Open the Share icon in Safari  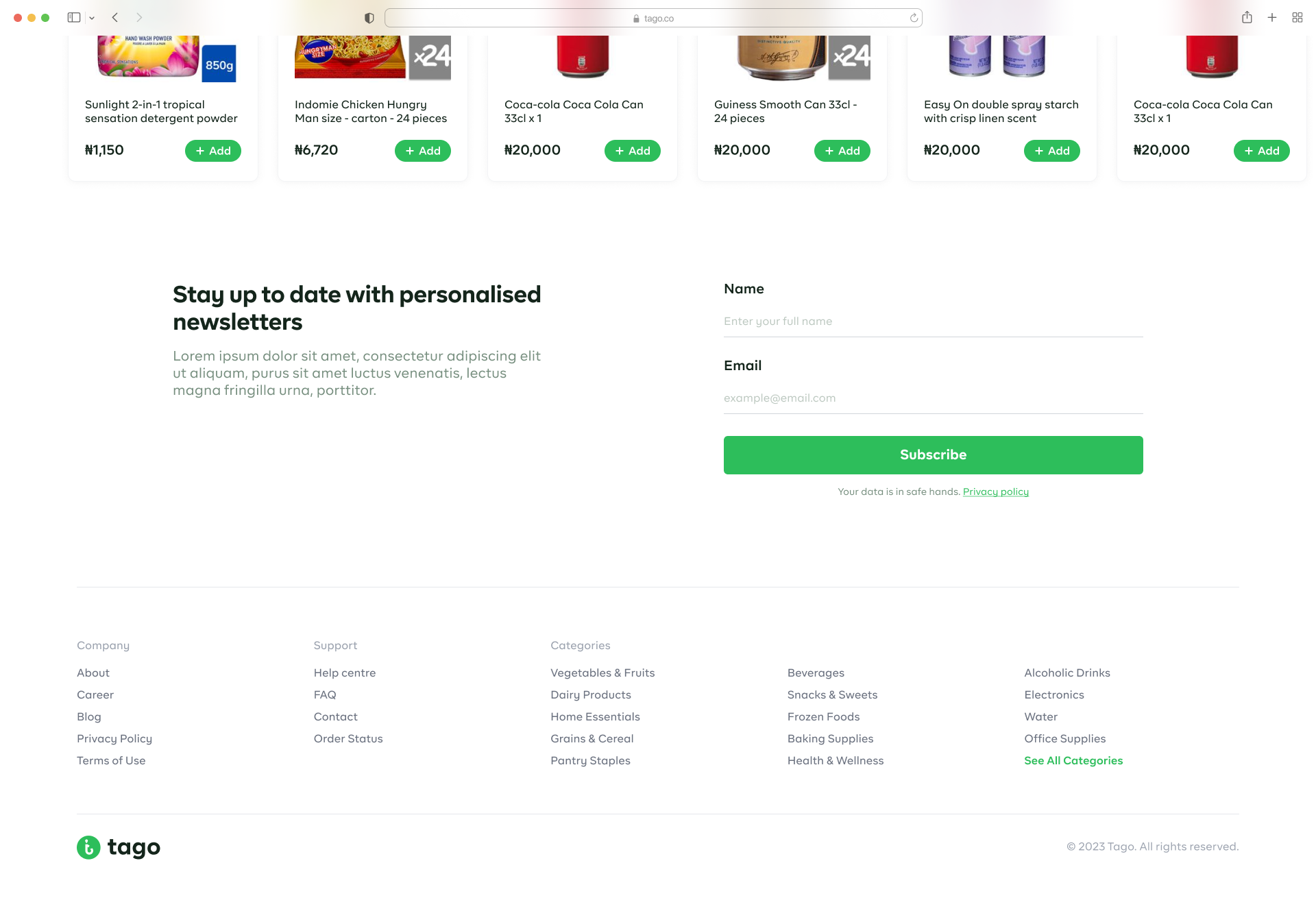(x=1247, y=18)
